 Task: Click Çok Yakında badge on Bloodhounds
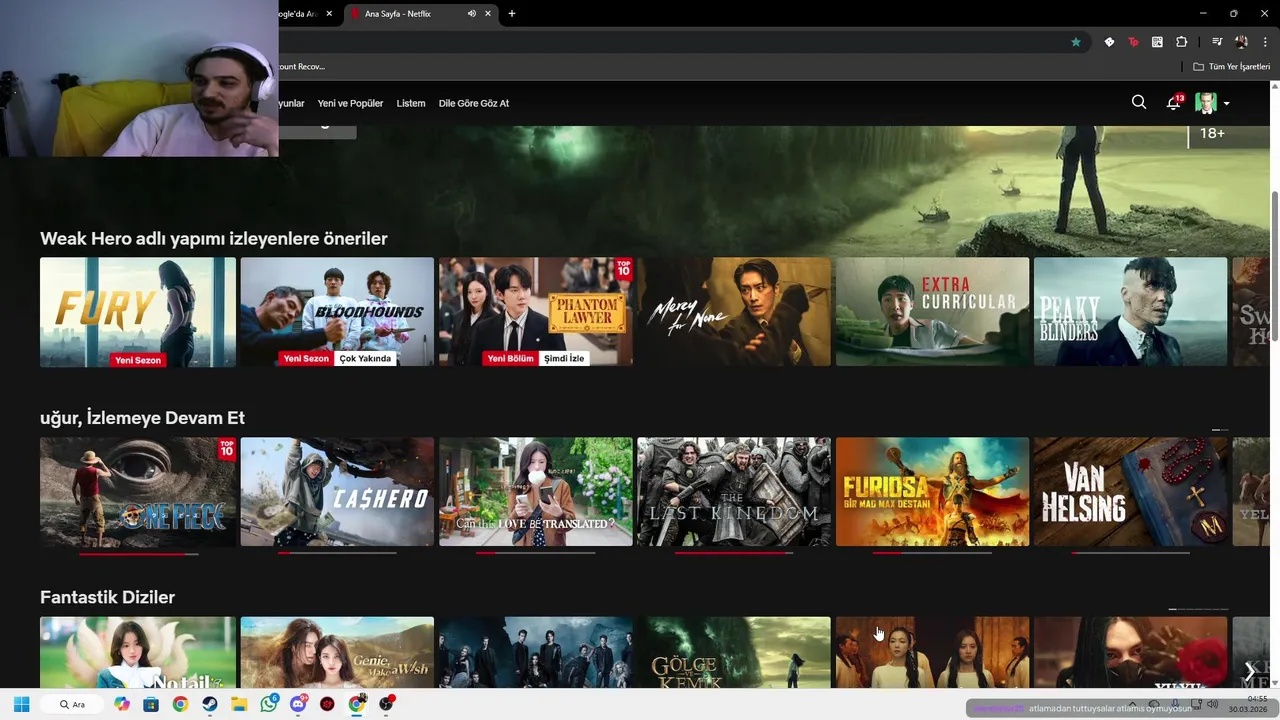[x=365, y=358]
